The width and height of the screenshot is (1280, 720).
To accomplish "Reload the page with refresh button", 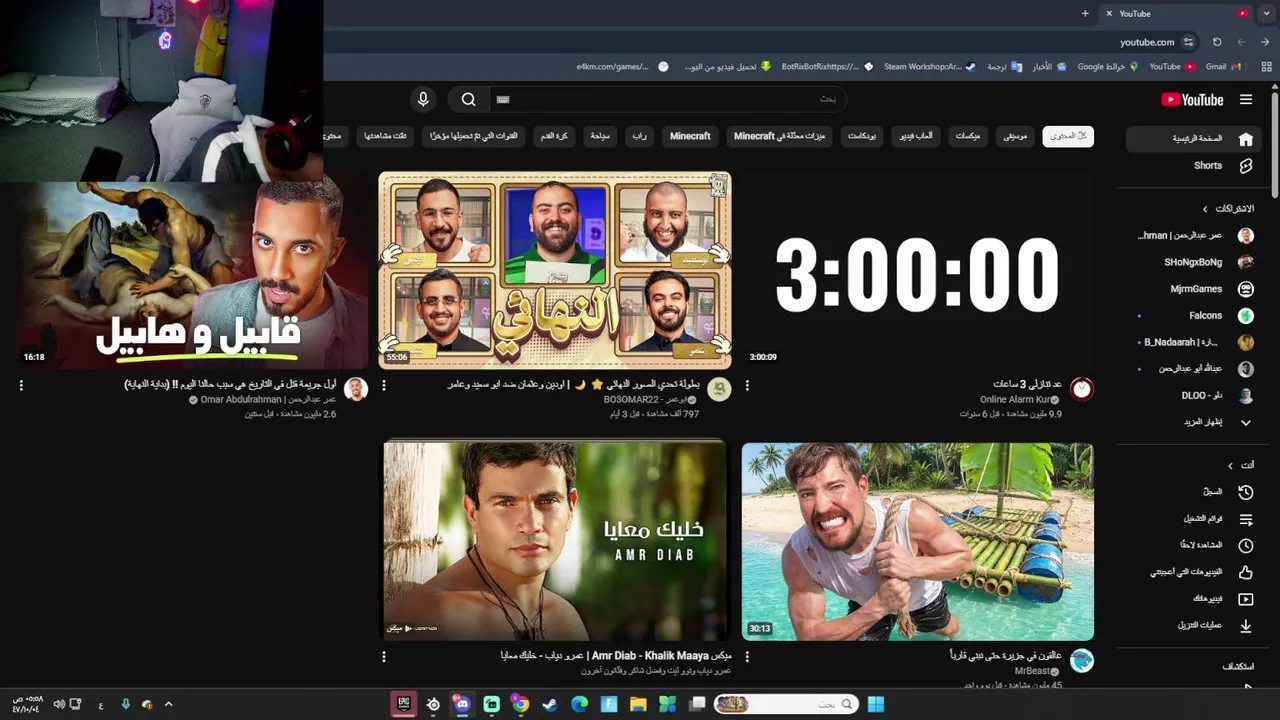I will coord(1217,42).
